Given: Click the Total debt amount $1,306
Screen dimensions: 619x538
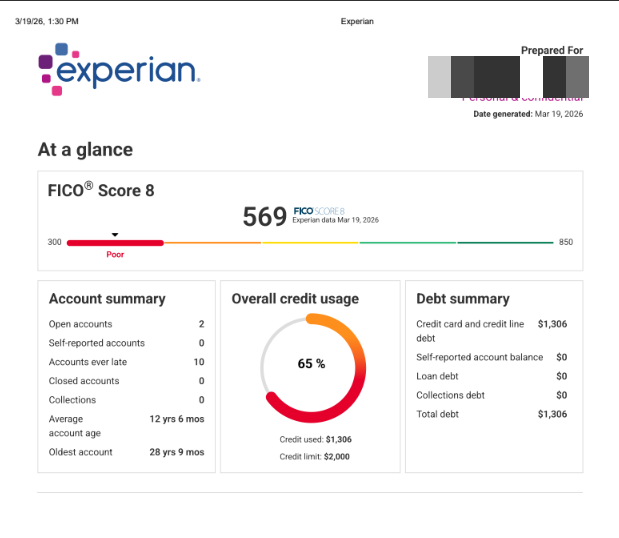Looking at the screenshot, I should pyautogui.click(x=552, y=414).
